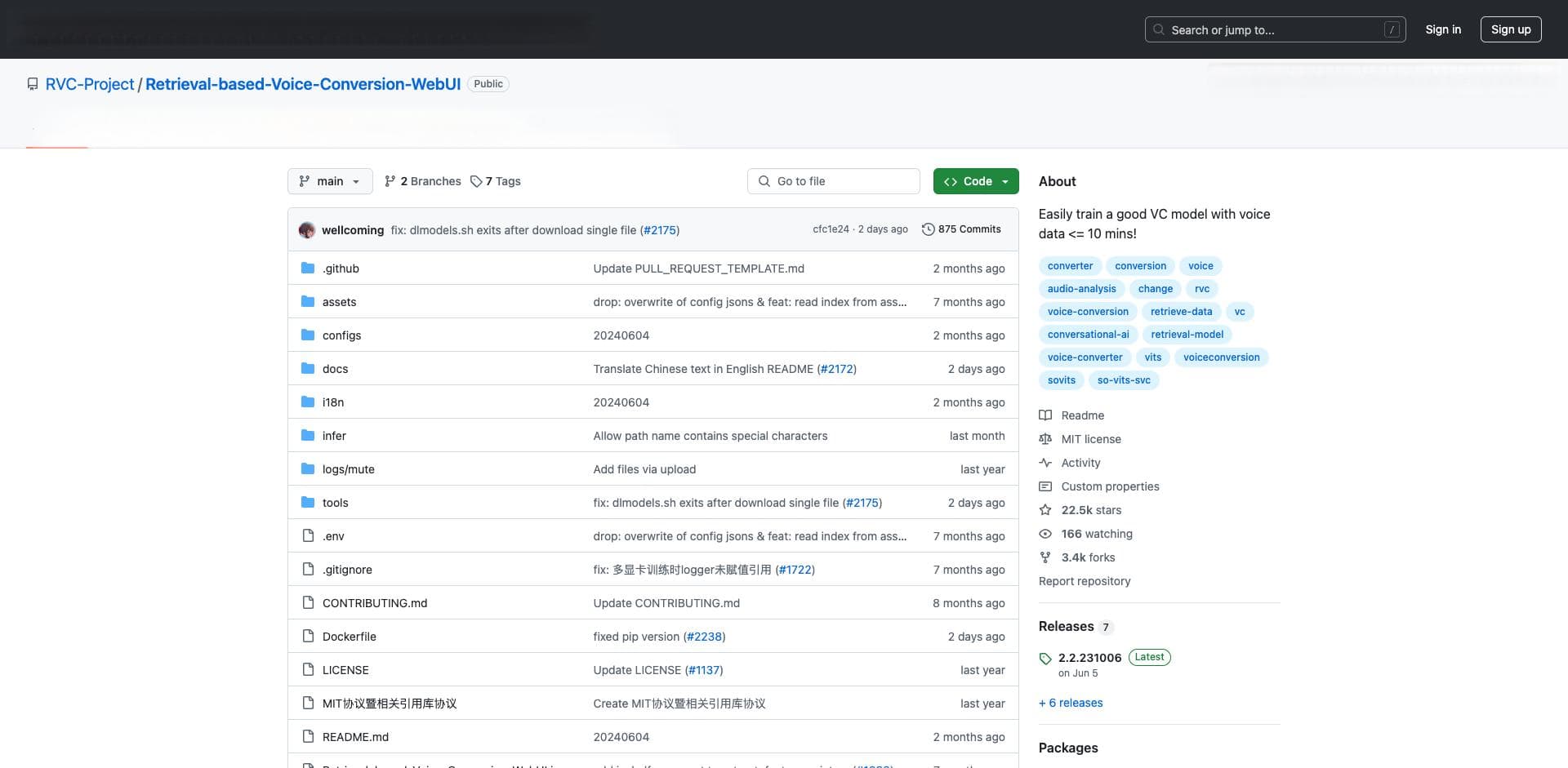Viewport: 1568px width, 768px height.
Task: Open the main branch dropdown
Action: pos(330,181)
